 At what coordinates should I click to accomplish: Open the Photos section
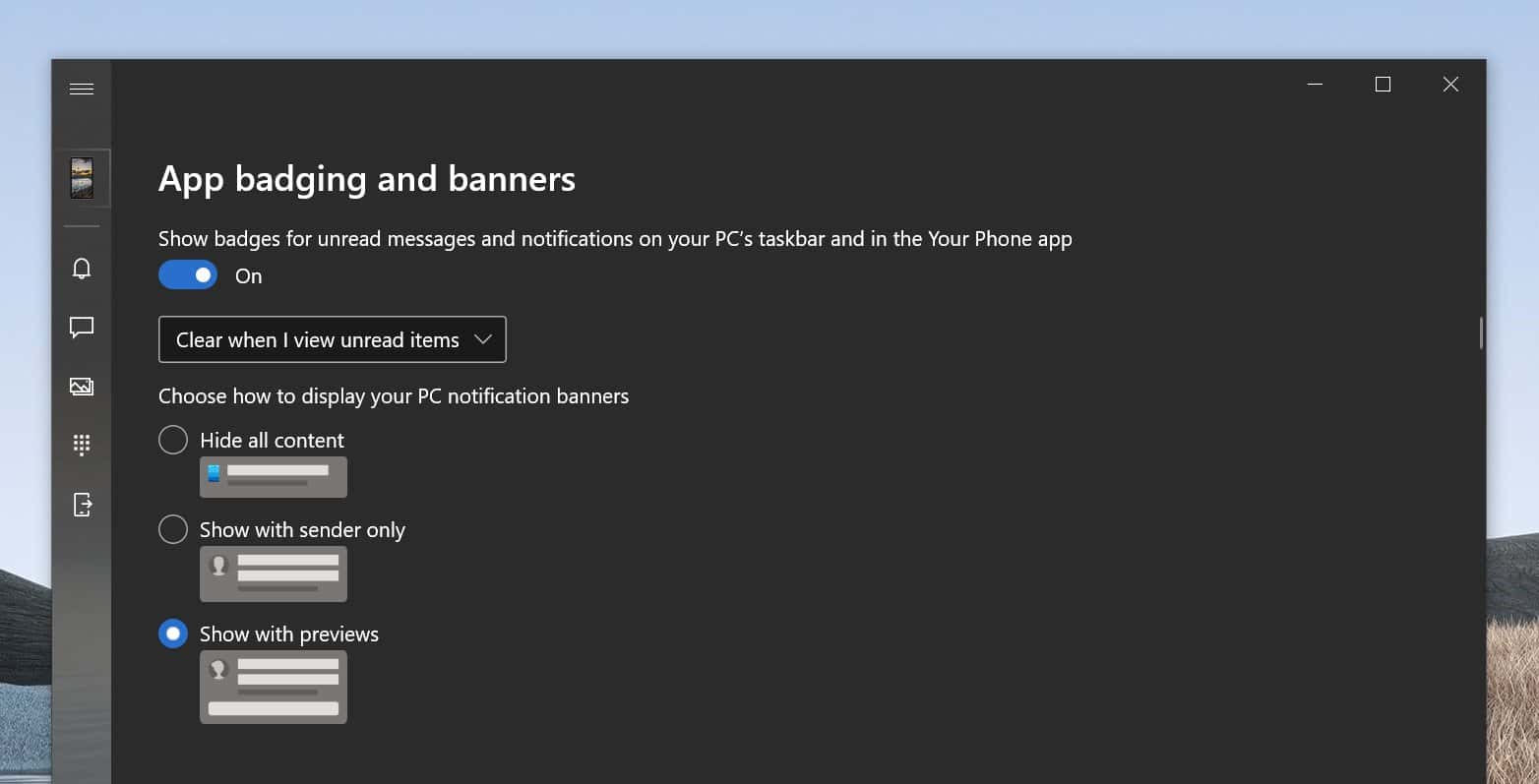click(x=82, y=387)
